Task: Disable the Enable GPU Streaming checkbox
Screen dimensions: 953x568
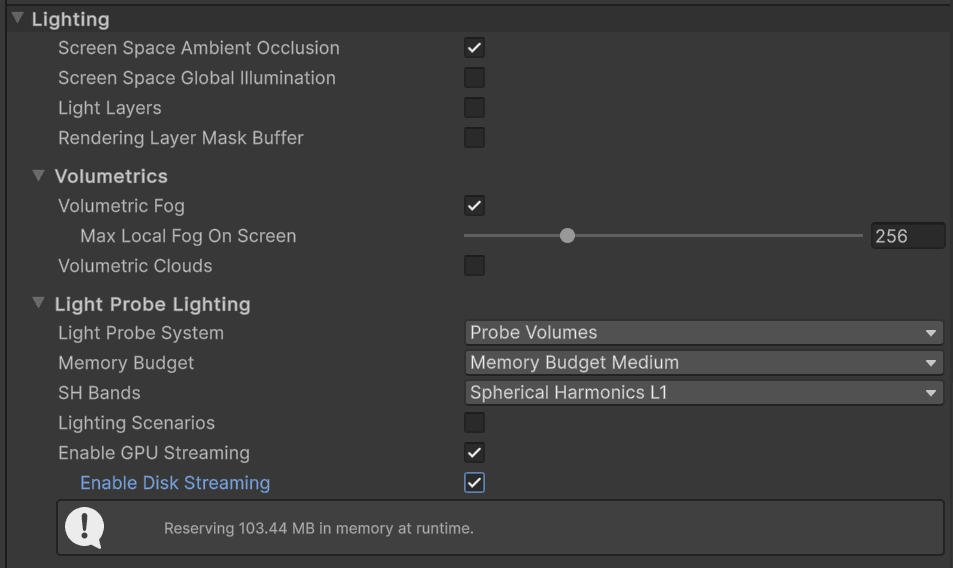Action: 474,453
